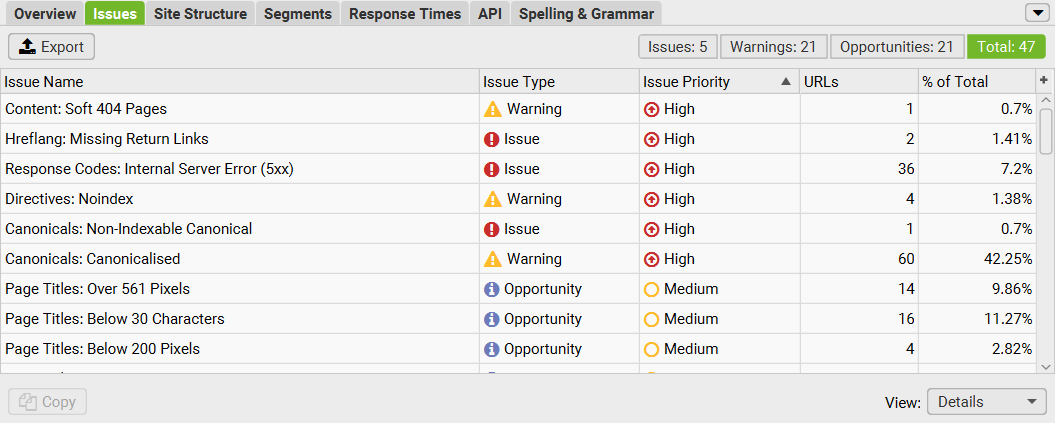Click the Export upload icon
This screenshot has height=430, width=1055.
coord(26,46)
